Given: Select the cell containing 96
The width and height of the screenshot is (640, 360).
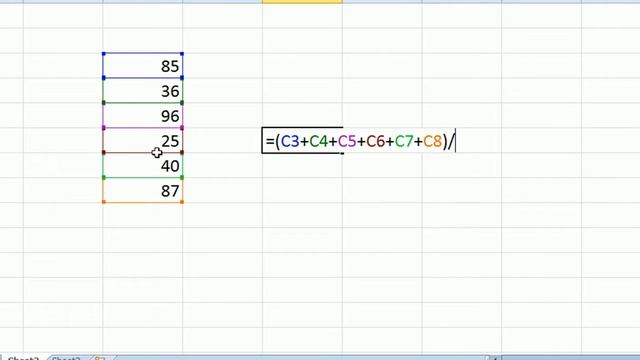Looking at the screenshot, I should [x=142, y=116].
